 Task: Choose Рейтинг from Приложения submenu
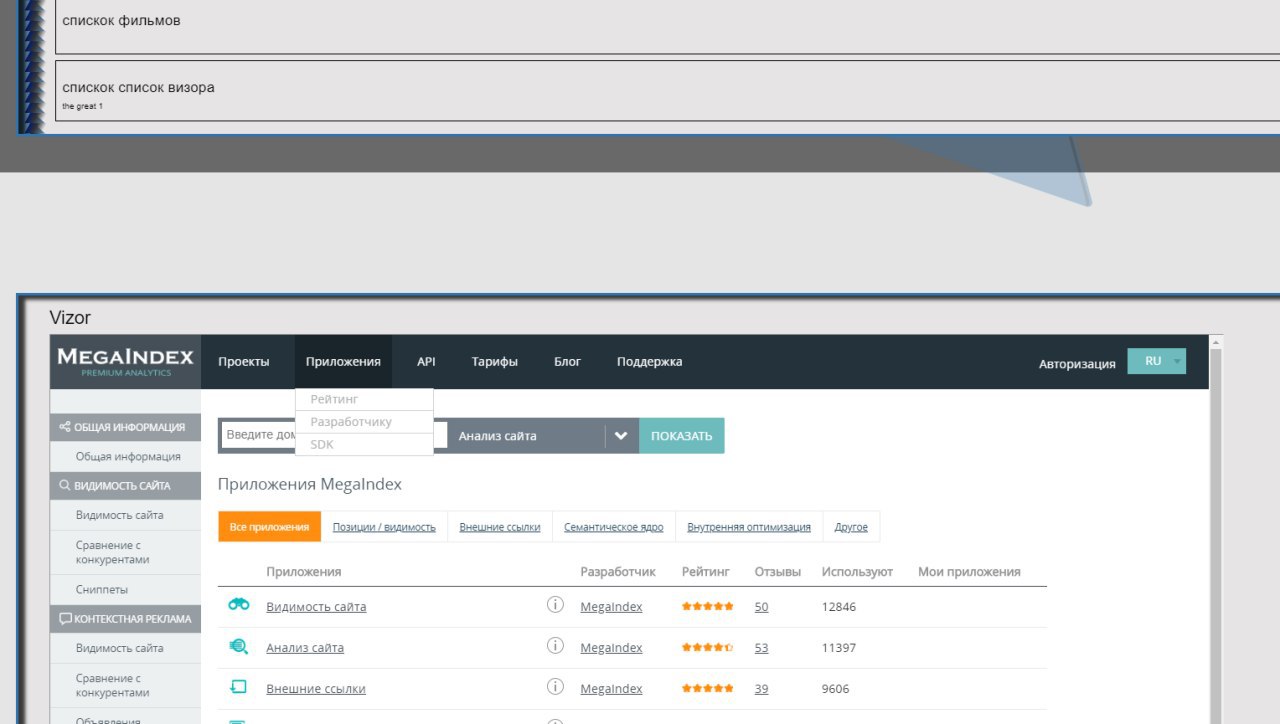point(364,399)
